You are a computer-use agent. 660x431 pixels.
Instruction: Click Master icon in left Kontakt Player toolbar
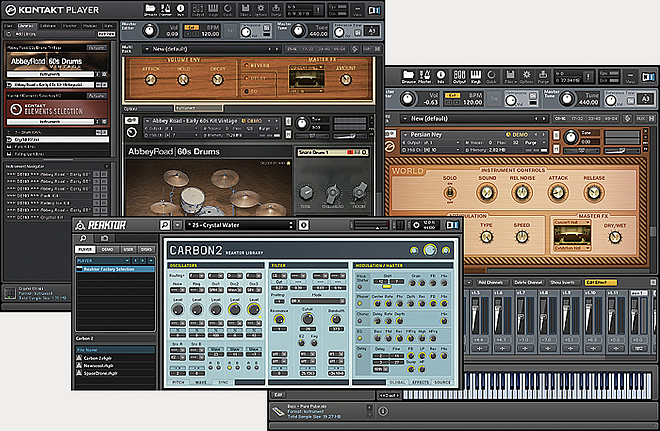tap(165, 10)
